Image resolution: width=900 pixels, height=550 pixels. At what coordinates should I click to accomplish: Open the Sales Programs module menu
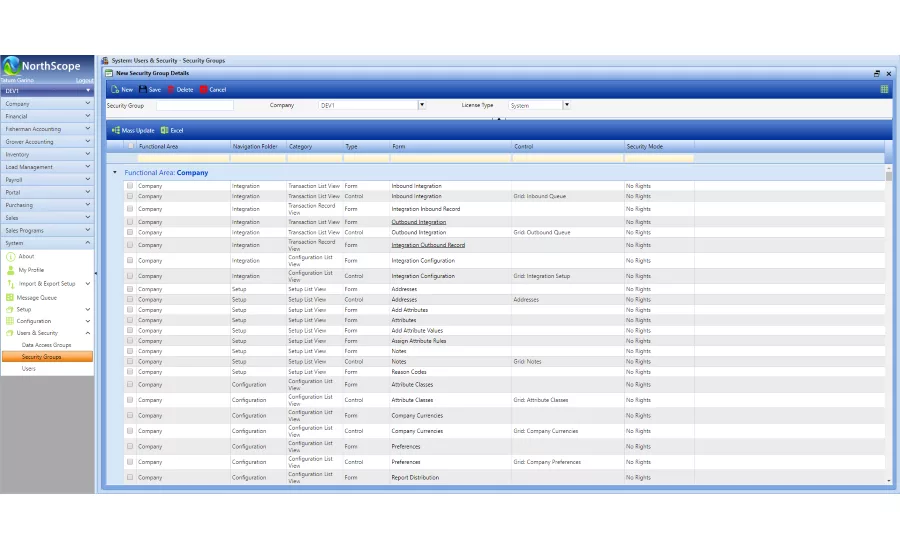coord(47,230)
